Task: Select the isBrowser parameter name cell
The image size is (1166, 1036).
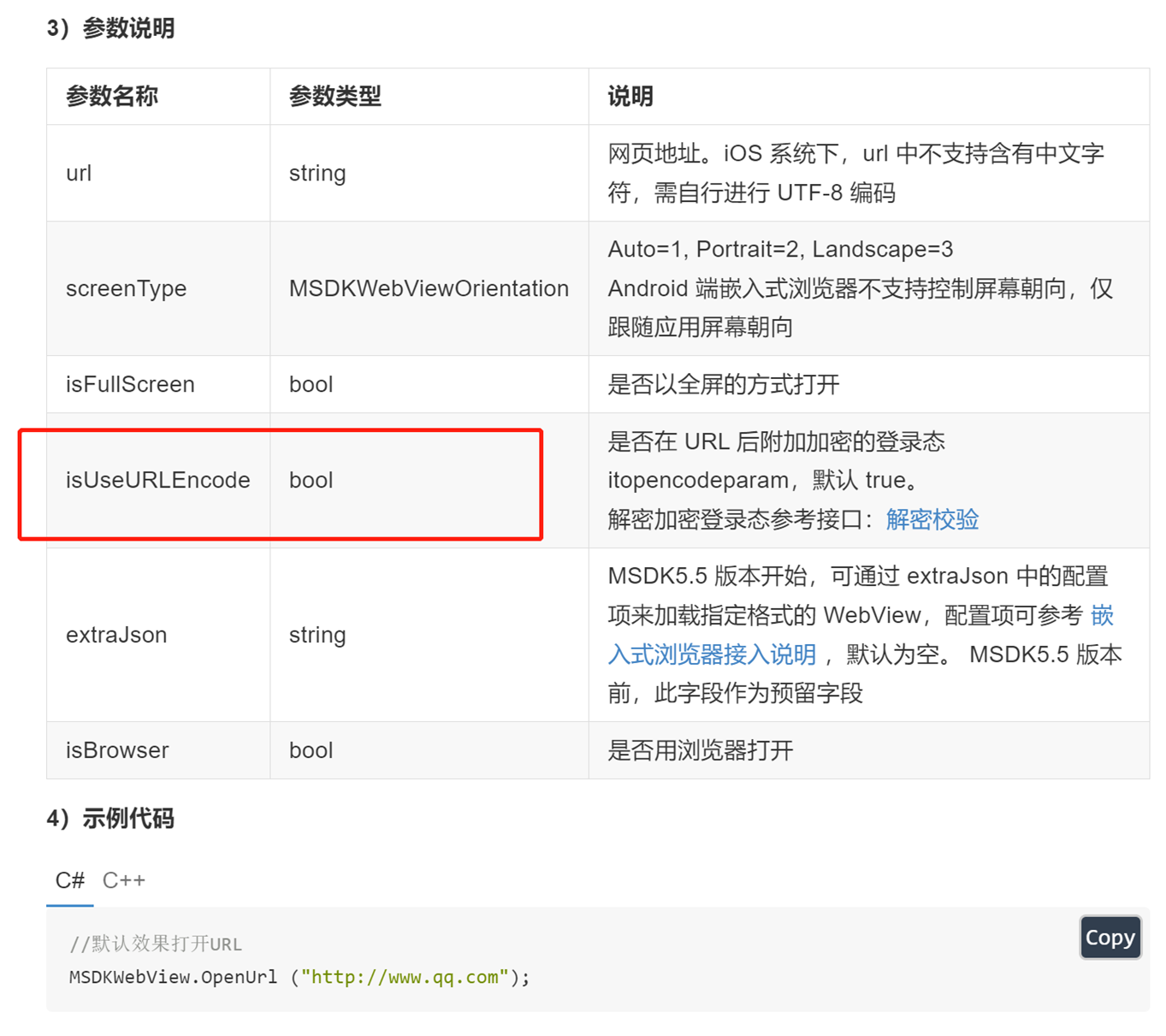Action: (x=117, y=750)
